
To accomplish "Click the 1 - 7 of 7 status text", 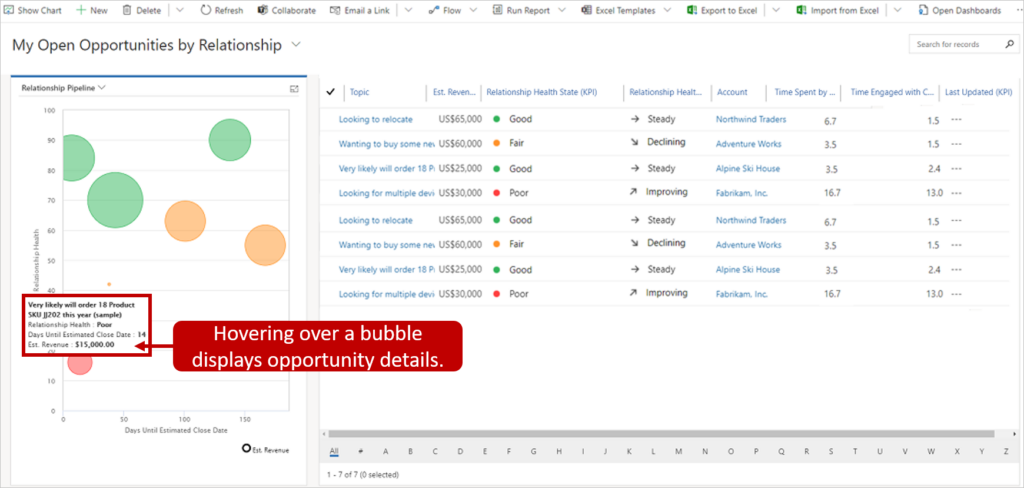I will [x=362, y=474].
